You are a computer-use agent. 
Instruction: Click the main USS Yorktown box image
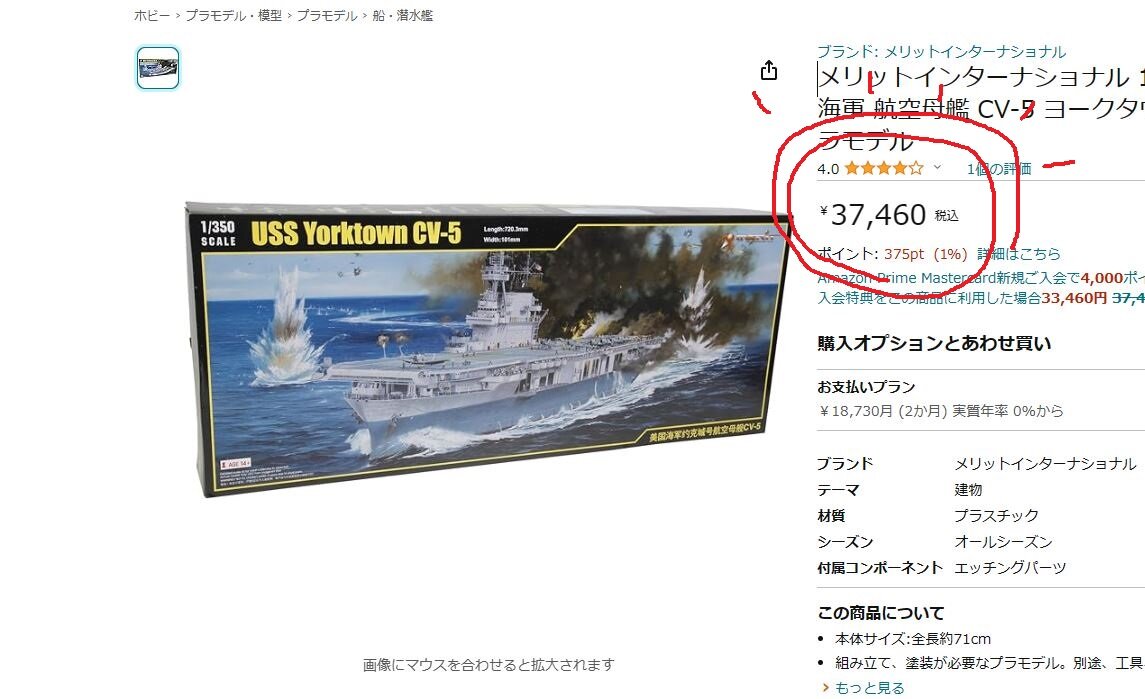[x=487, y=351]
